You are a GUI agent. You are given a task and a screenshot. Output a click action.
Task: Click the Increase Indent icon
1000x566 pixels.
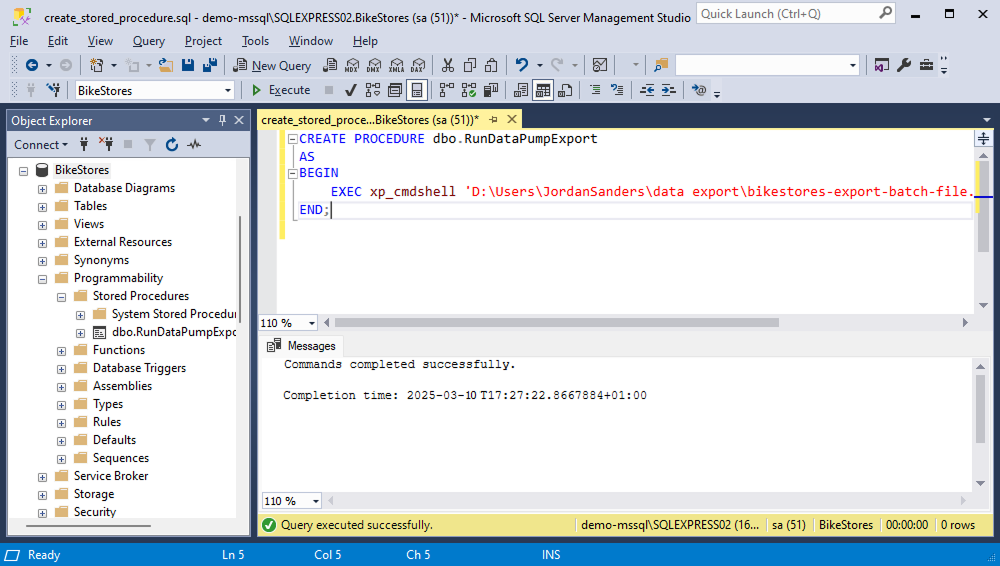point(668,91)
